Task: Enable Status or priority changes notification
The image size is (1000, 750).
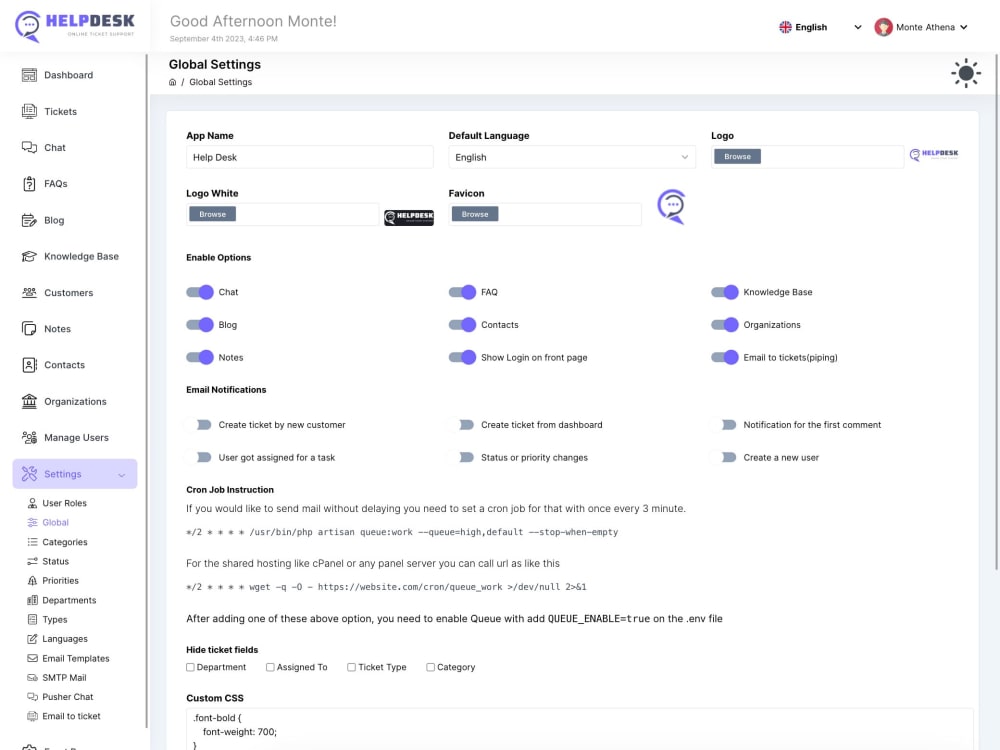Action: [462, 457]
